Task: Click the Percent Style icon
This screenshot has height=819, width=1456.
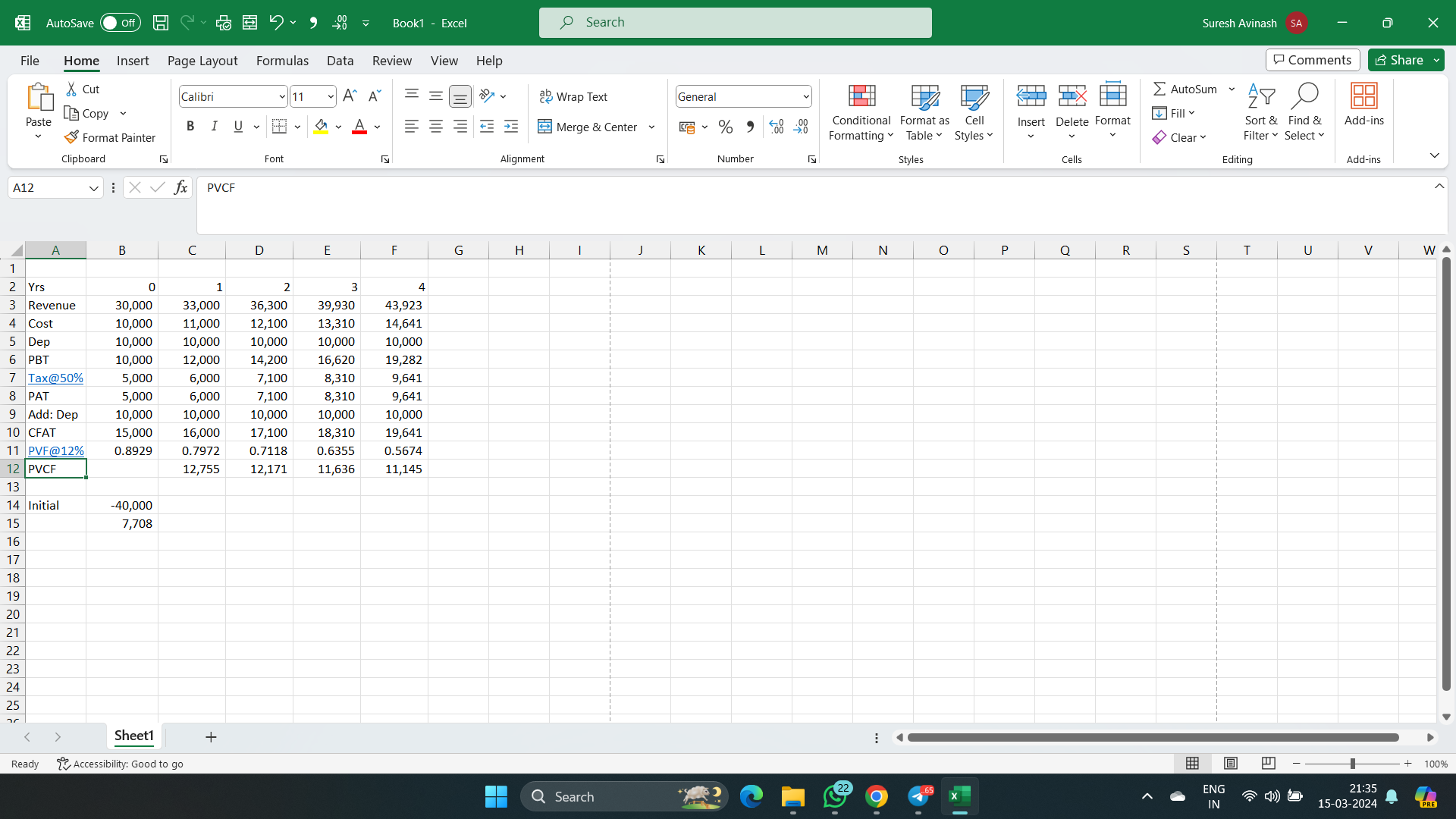Action: click(726, 127)
